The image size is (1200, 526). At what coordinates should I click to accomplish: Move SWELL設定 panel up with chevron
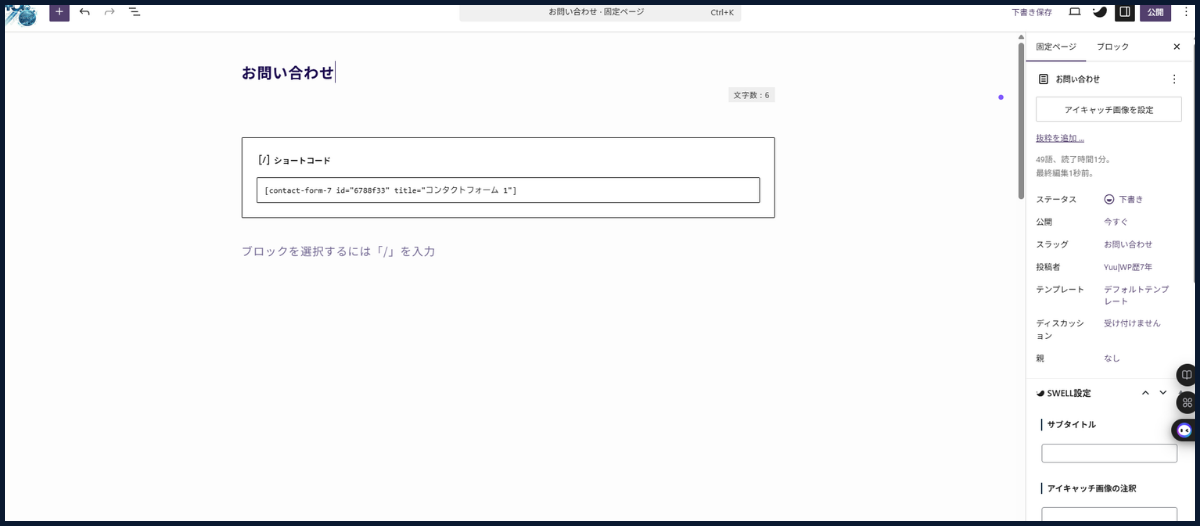(1146, 393)
